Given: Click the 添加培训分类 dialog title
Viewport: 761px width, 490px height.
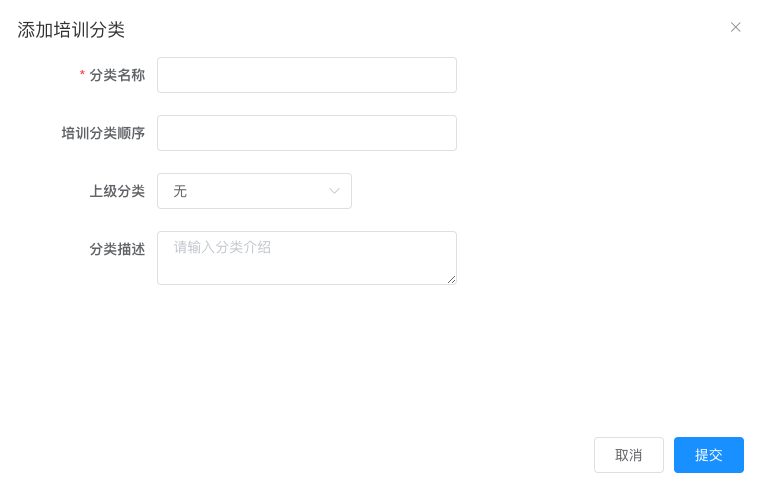Looking at the screenshot, I should tap(71, 30).
